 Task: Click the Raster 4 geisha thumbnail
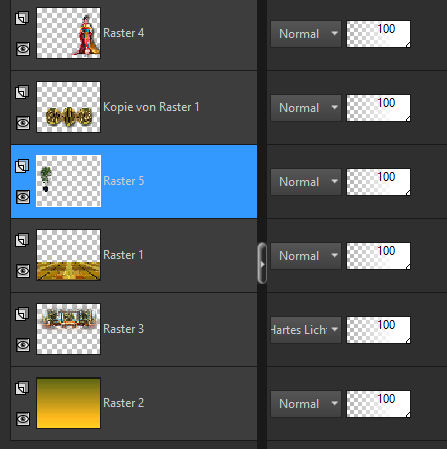[68, 33]
